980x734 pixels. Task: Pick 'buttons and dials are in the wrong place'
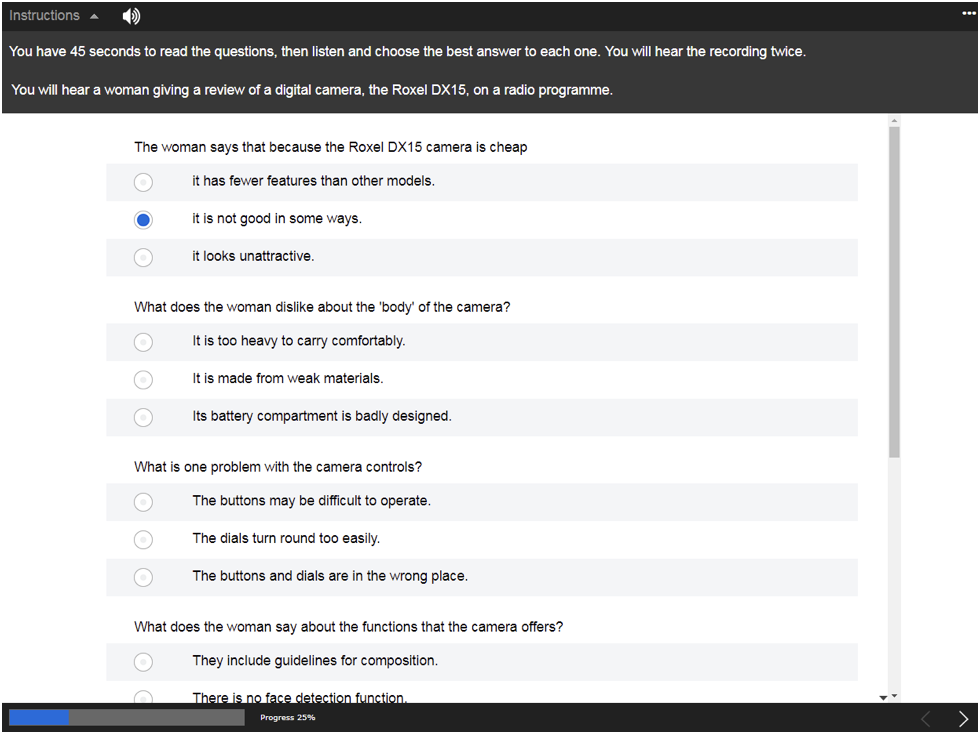(144, 577)
